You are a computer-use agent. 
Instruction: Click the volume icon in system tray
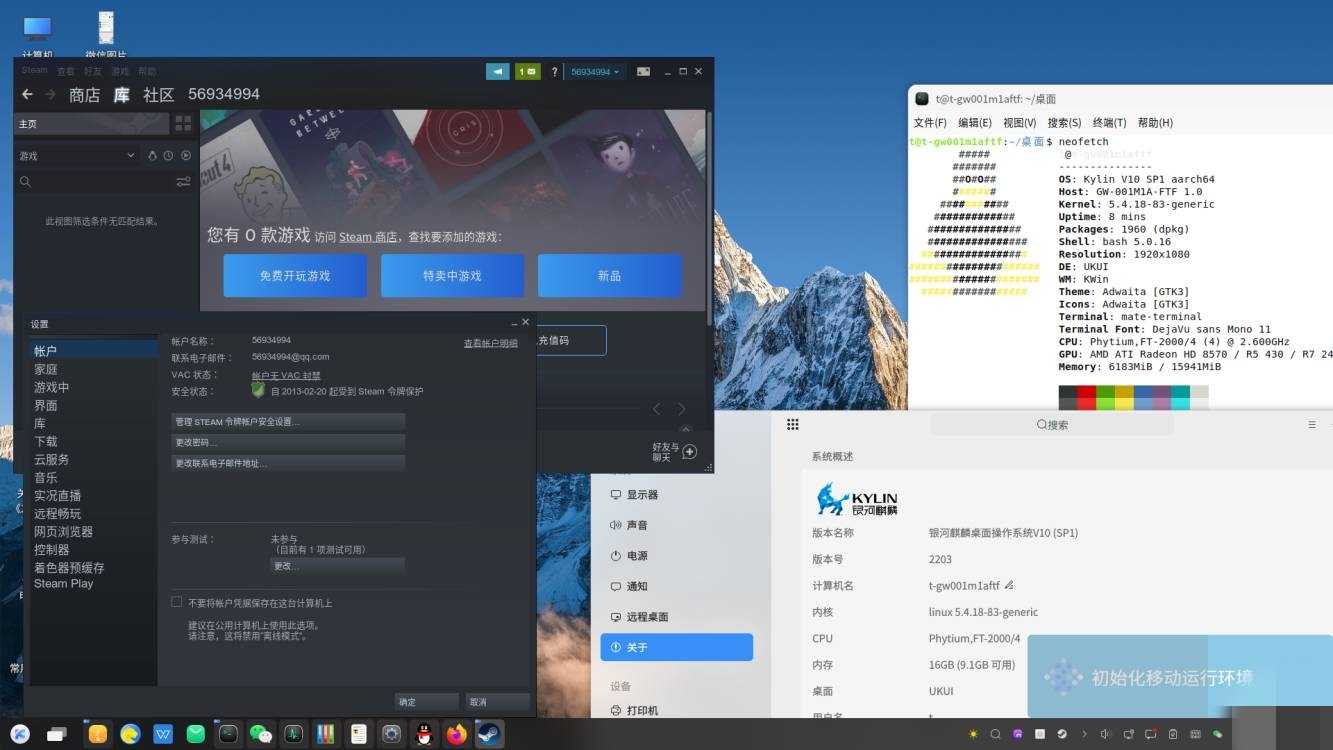[1106, 734]
